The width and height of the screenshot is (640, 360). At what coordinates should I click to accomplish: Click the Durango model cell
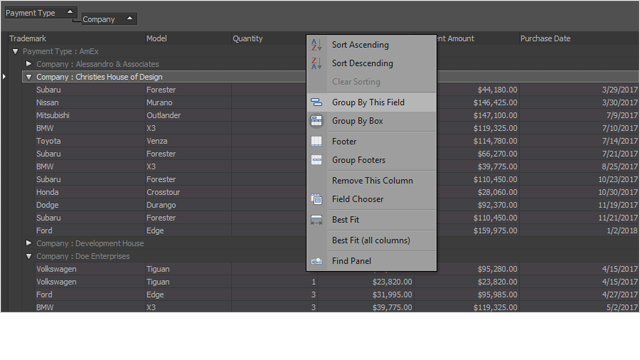[x=188, y=205]
